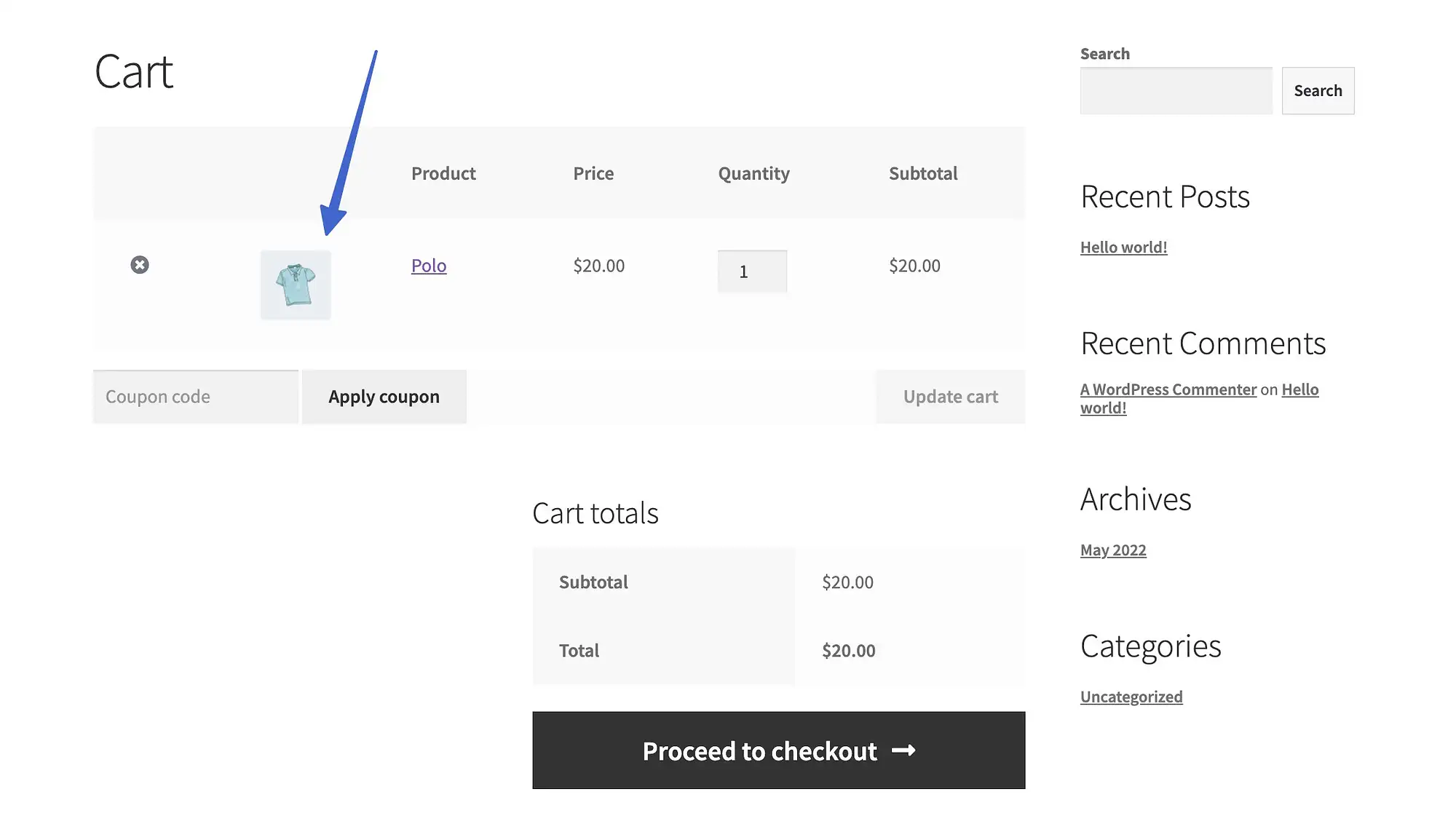Click the Proceed to checkout button
Screen dimensions: 1456x832
(779, 750)
